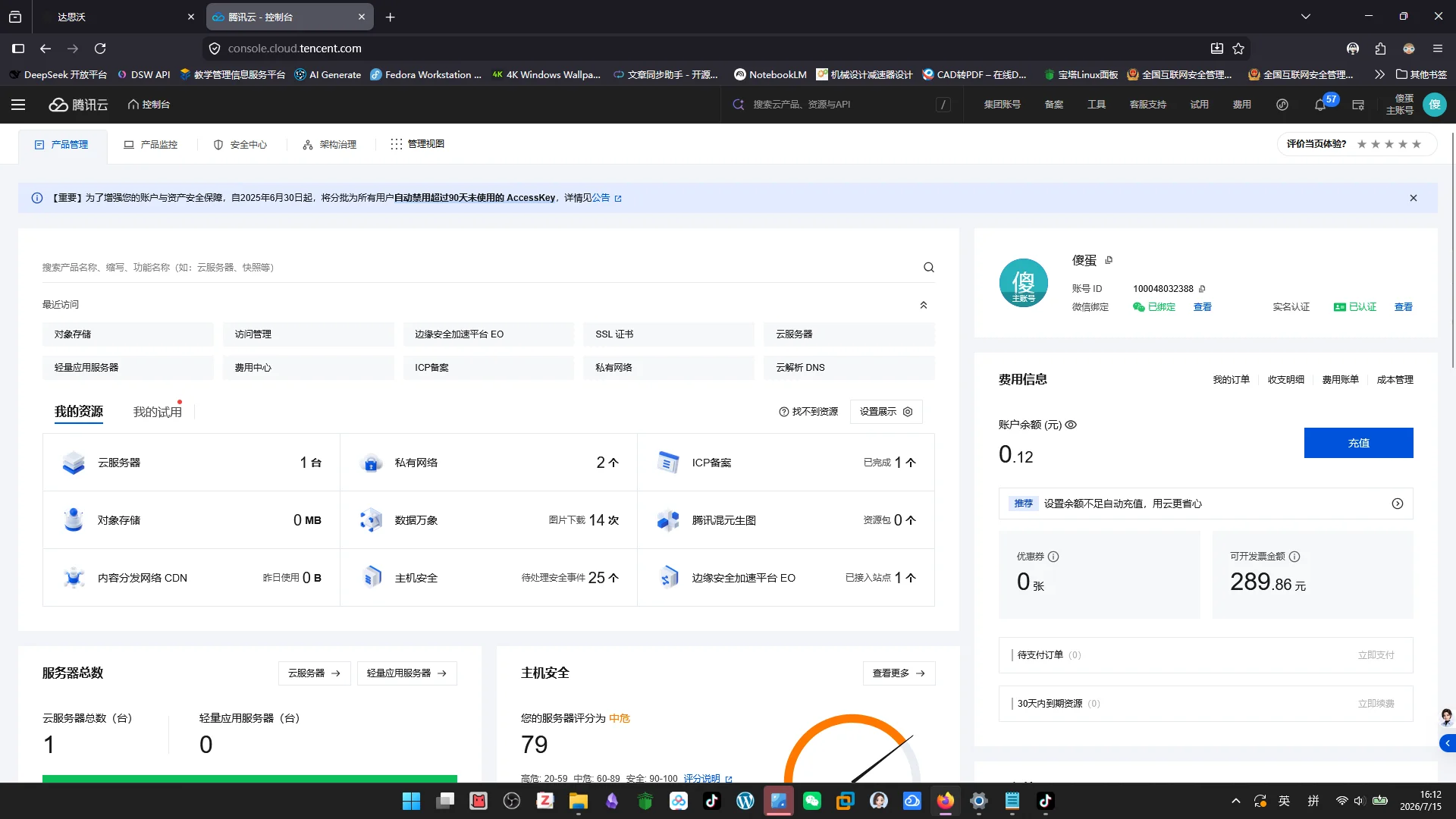Select the 我的试用 tab
Viewport: 1456px width, 819px height.
coord(158,412)
